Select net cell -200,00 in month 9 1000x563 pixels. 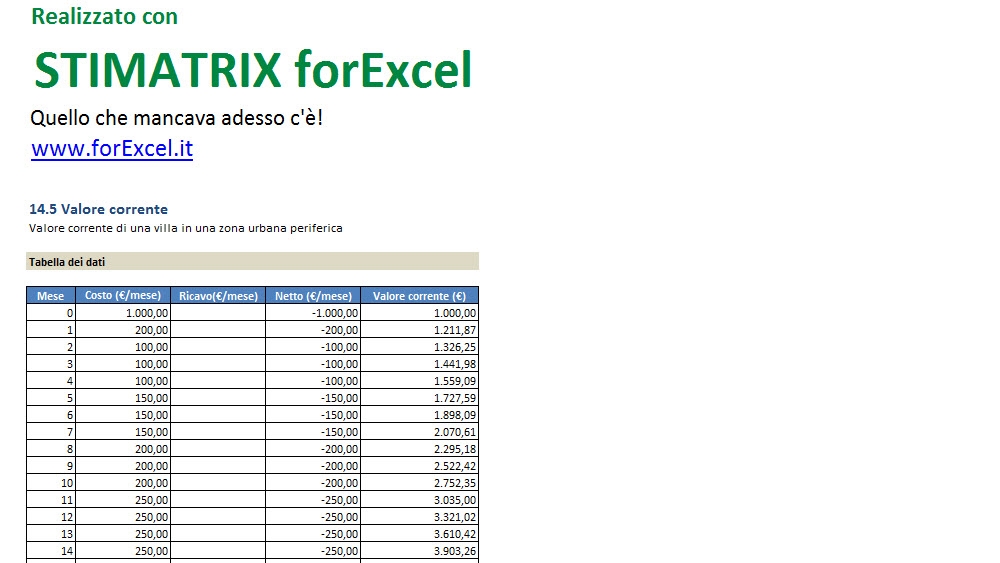[x=313, y=465]
